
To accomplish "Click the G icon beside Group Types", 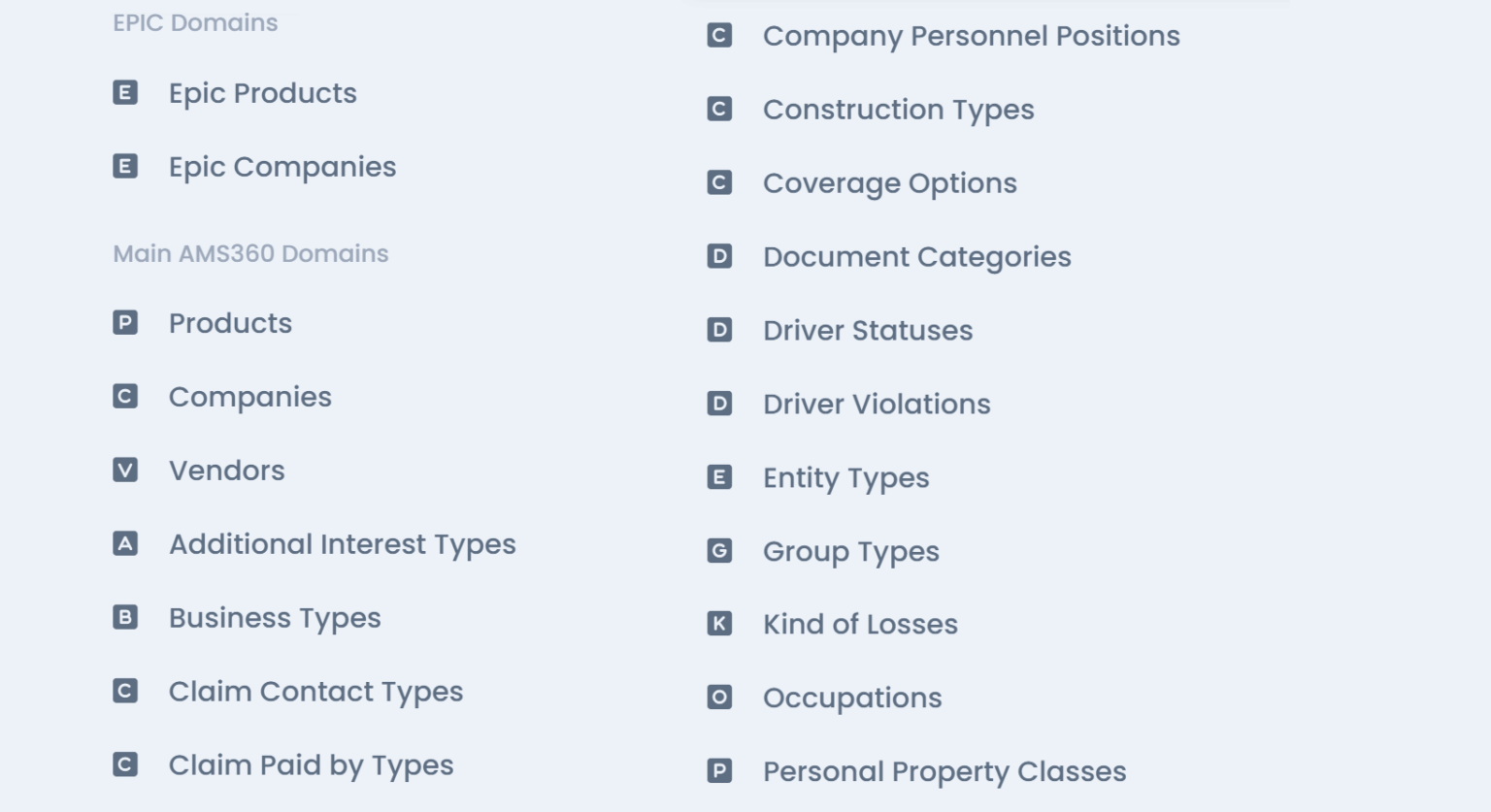I will point(719,551).
